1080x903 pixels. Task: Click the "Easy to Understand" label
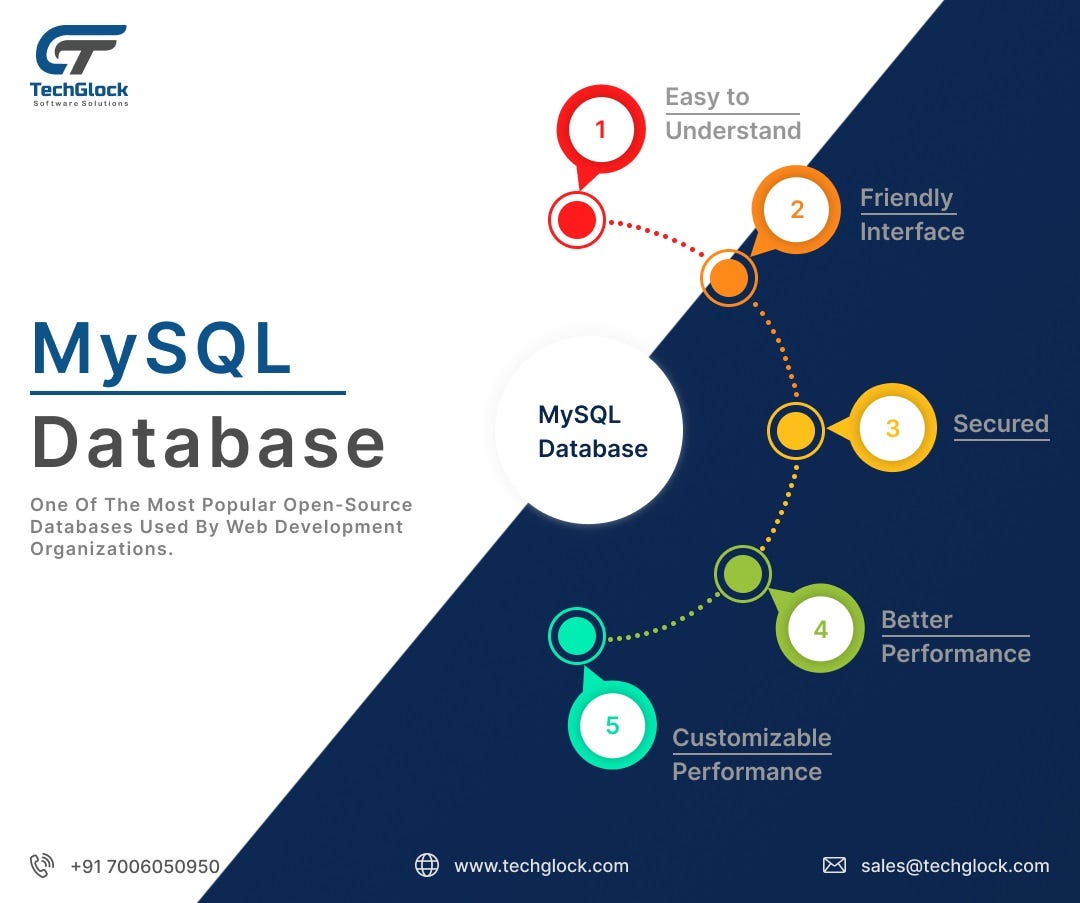coord(733,114)
